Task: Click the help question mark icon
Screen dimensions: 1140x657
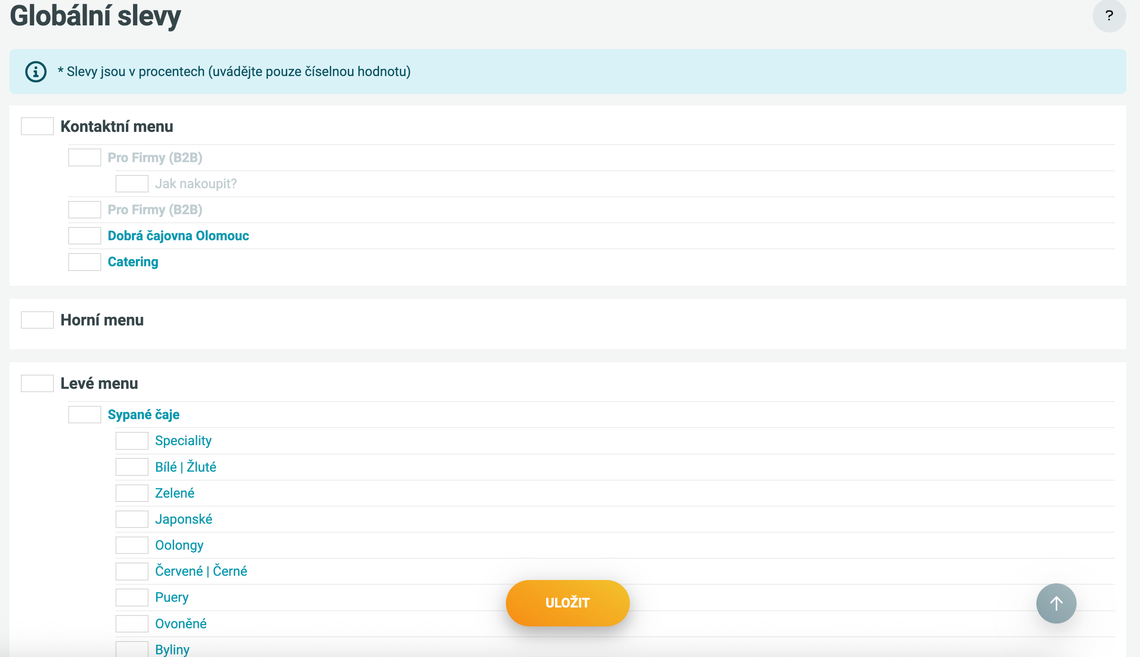Action: 1108,16
